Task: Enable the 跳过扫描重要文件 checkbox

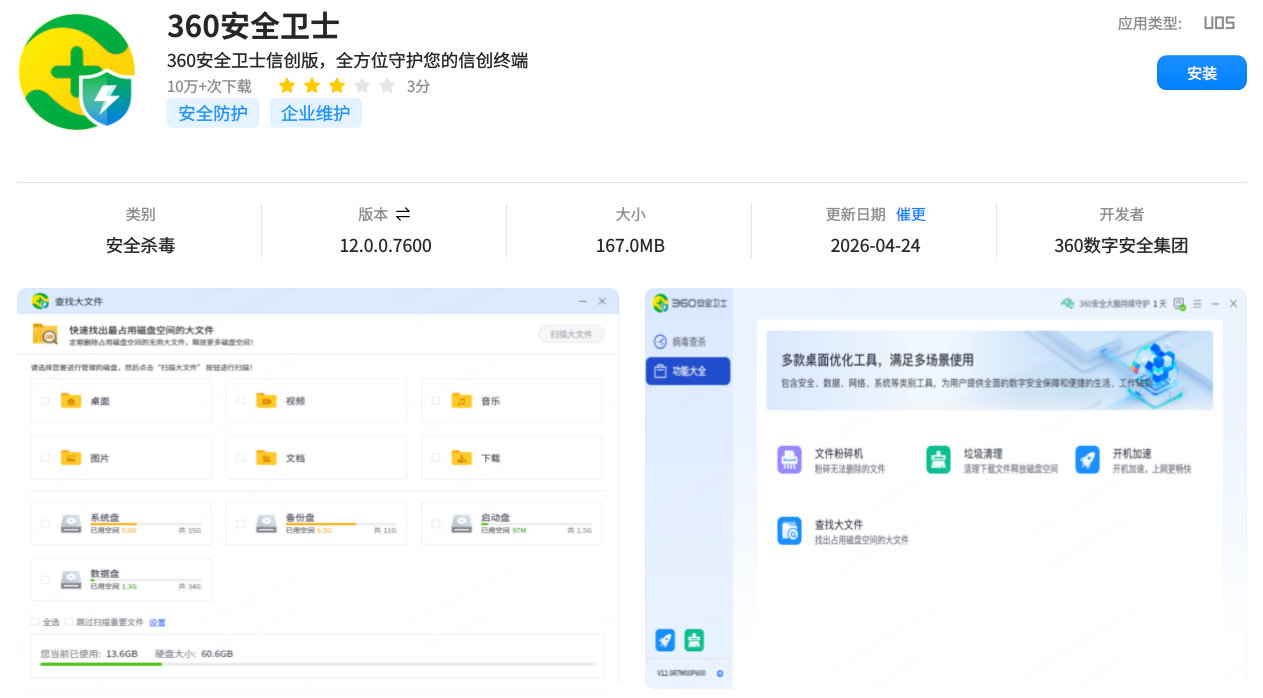Action: [69, 622]
